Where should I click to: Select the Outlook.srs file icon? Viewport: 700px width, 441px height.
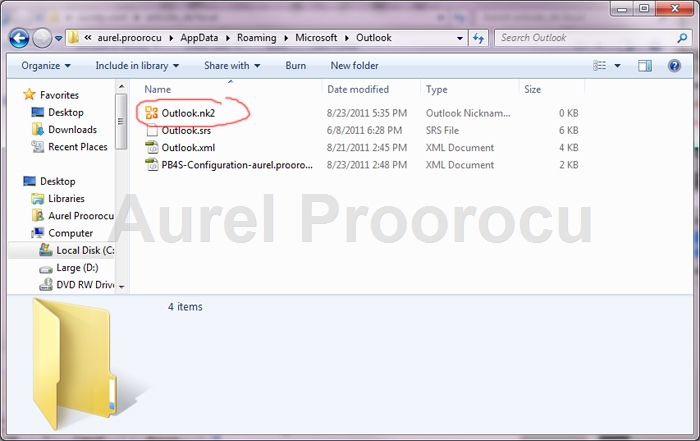pyautogui.click(x=152, y=131)
